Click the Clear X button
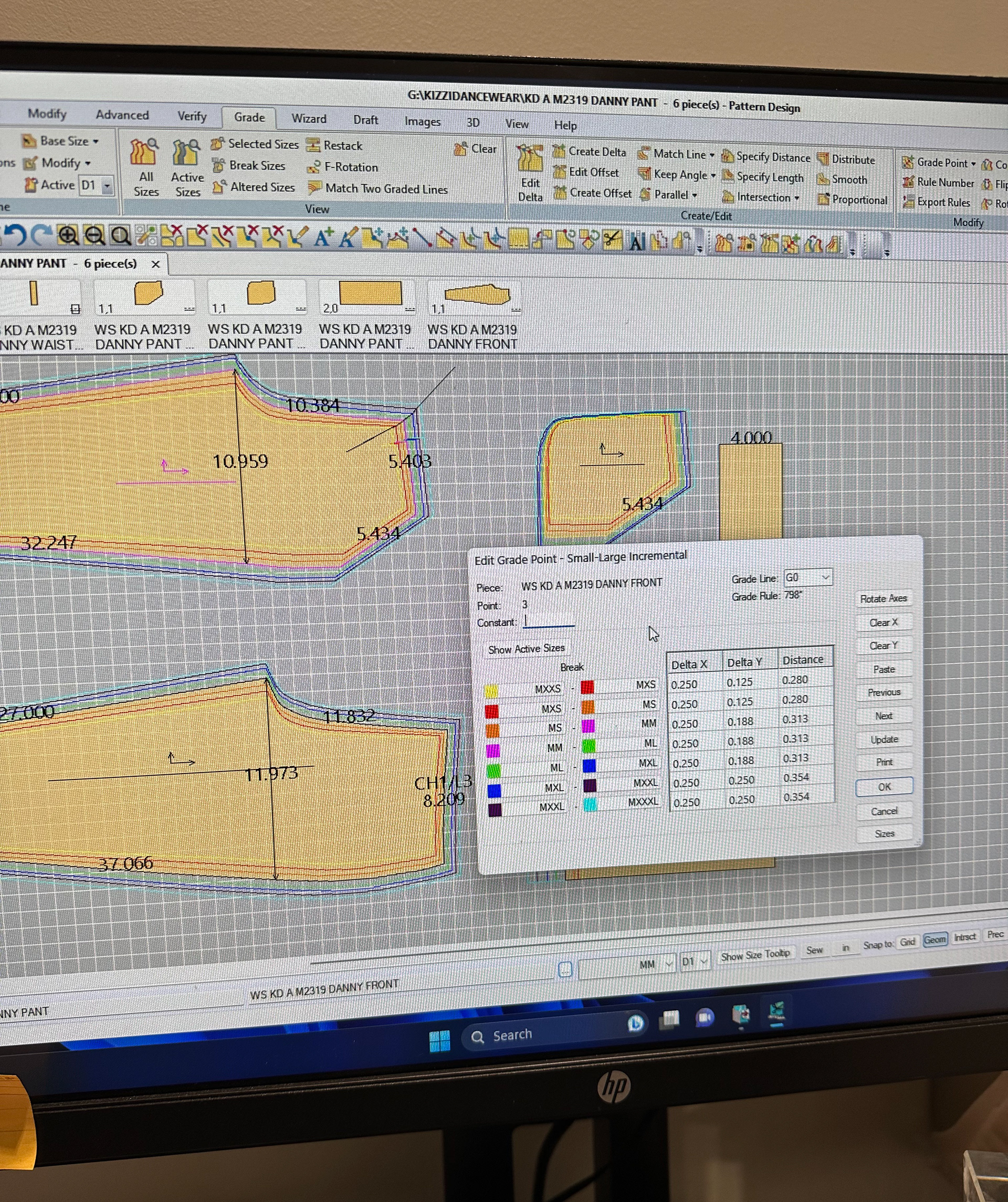This screenshot has height=1202, width=1008. 883,622
